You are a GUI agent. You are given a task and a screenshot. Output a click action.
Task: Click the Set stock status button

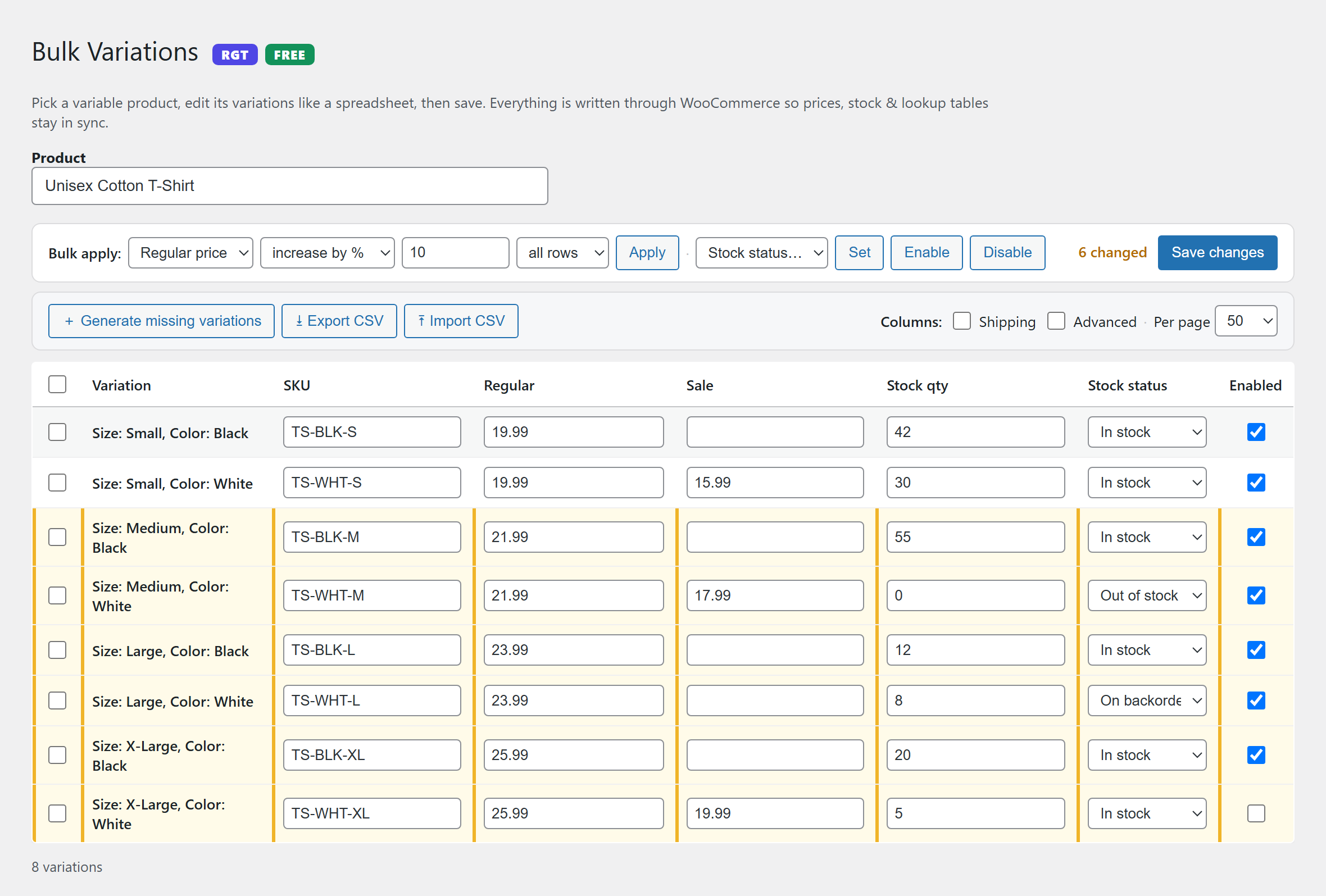coord(859,253)
